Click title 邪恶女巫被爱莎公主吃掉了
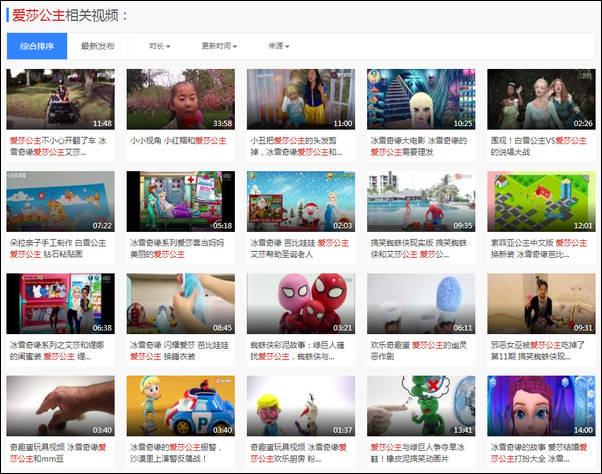The height and width of the screenshot is (474, 602). (x=538, y=350)
